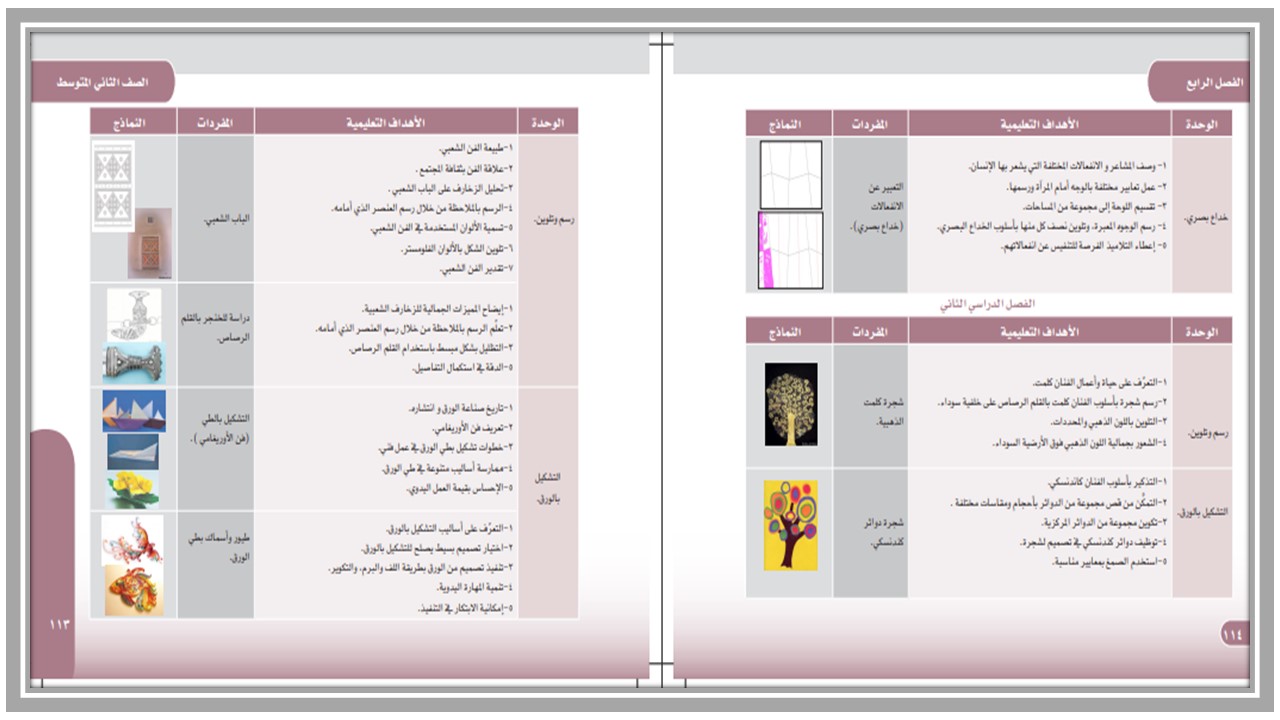Click 'الوحدة' header on page ١١٣ table

549,122
